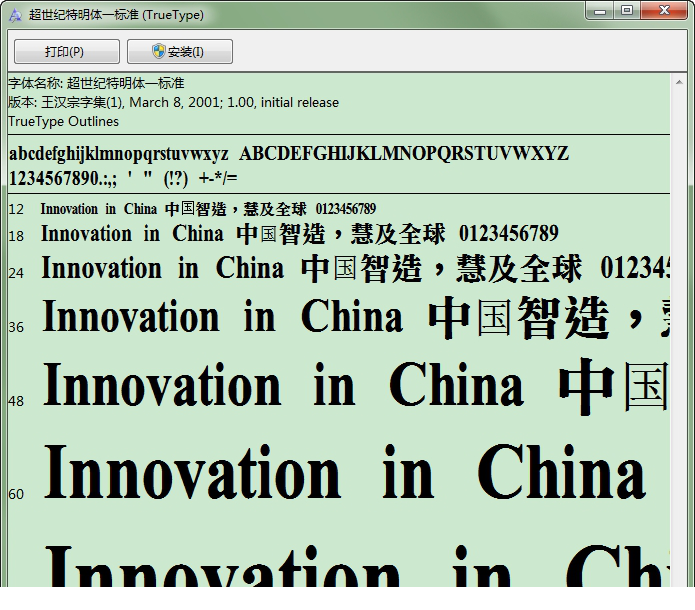The image size is (695, 610).
Task: Click the 48-point Innovation in China sample line
Action: (x=355, y=385)
